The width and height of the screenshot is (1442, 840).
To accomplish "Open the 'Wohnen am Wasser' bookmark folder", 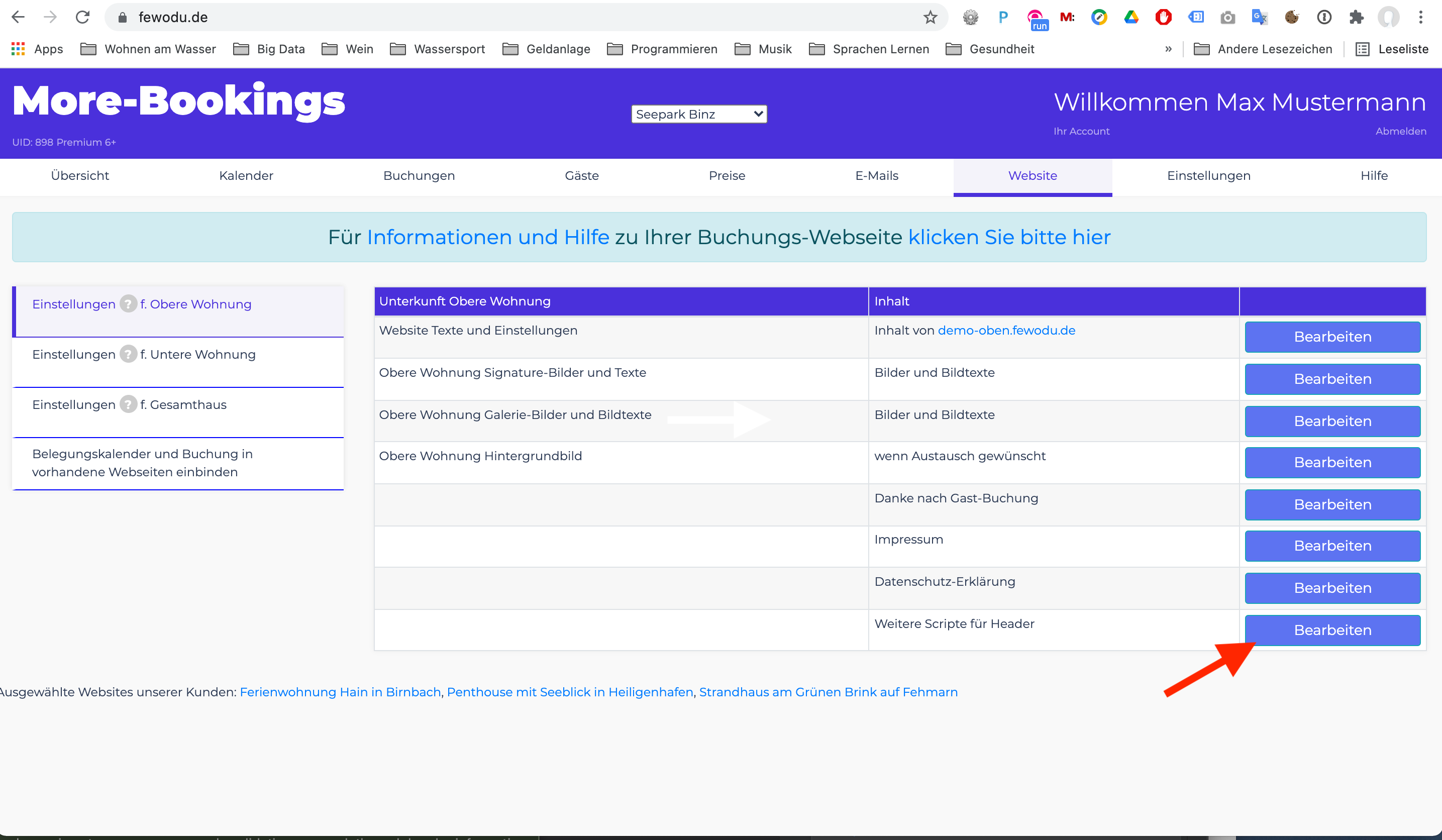I will 148,49.
